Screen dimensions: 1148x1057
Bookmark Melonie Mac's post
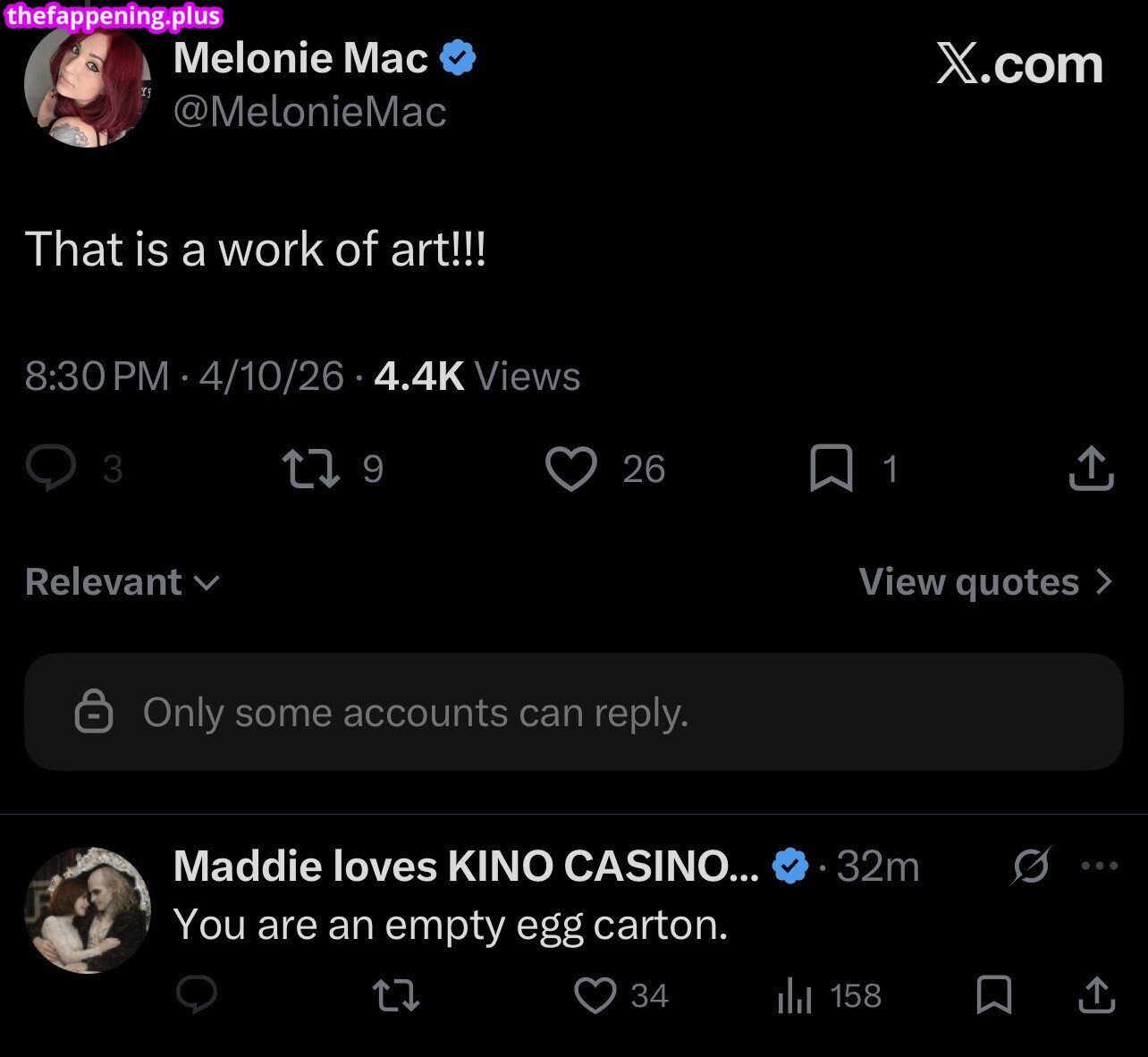(x=831, y=469)
